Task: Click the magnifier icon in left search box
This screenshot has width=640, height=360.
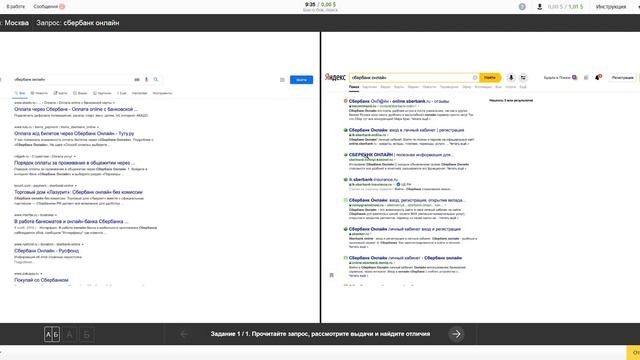Action: coord(156,80)
